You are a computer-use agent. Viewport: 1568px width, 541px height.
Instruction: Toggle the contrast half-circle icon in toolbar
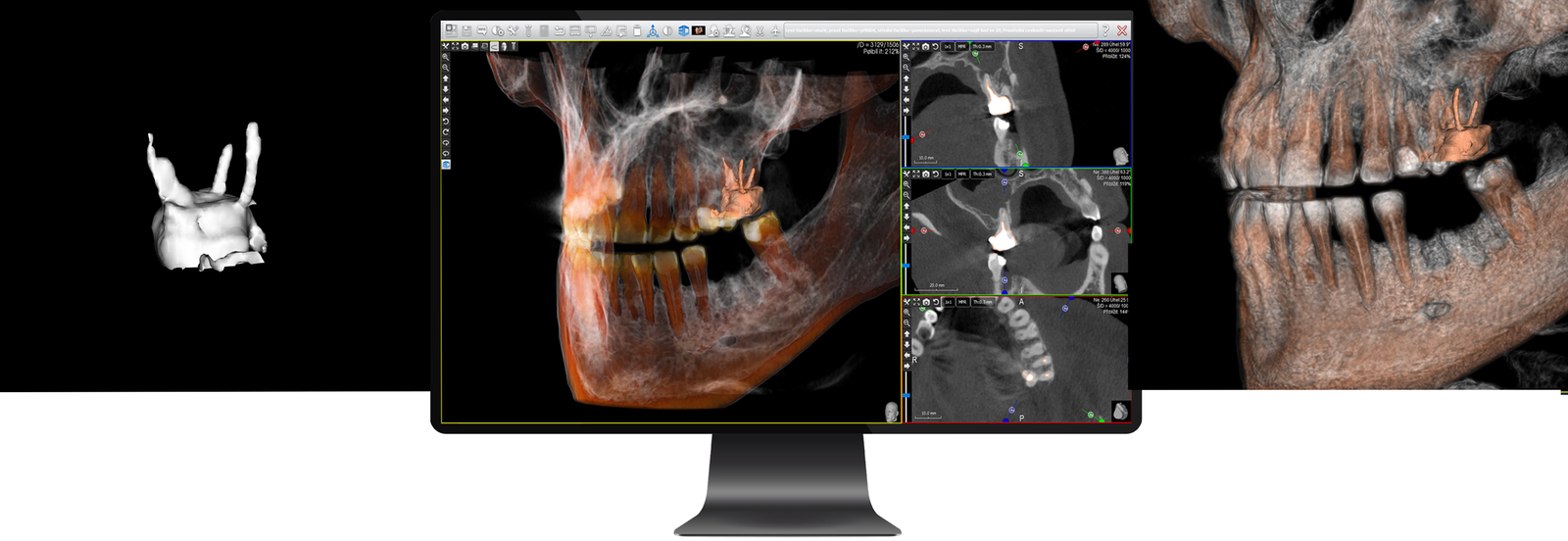pos(667,31)
